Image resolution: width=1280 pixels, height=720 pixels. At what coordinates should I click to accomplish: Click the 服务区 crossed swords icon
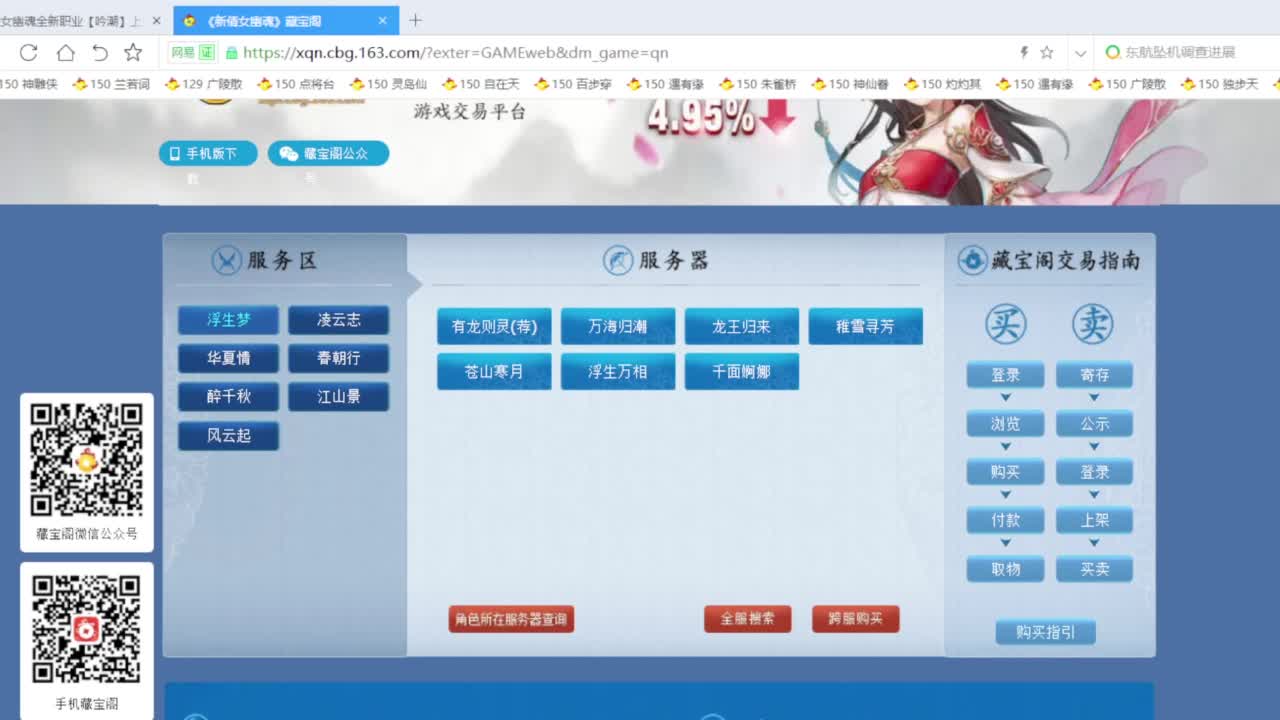coord(227,261)
